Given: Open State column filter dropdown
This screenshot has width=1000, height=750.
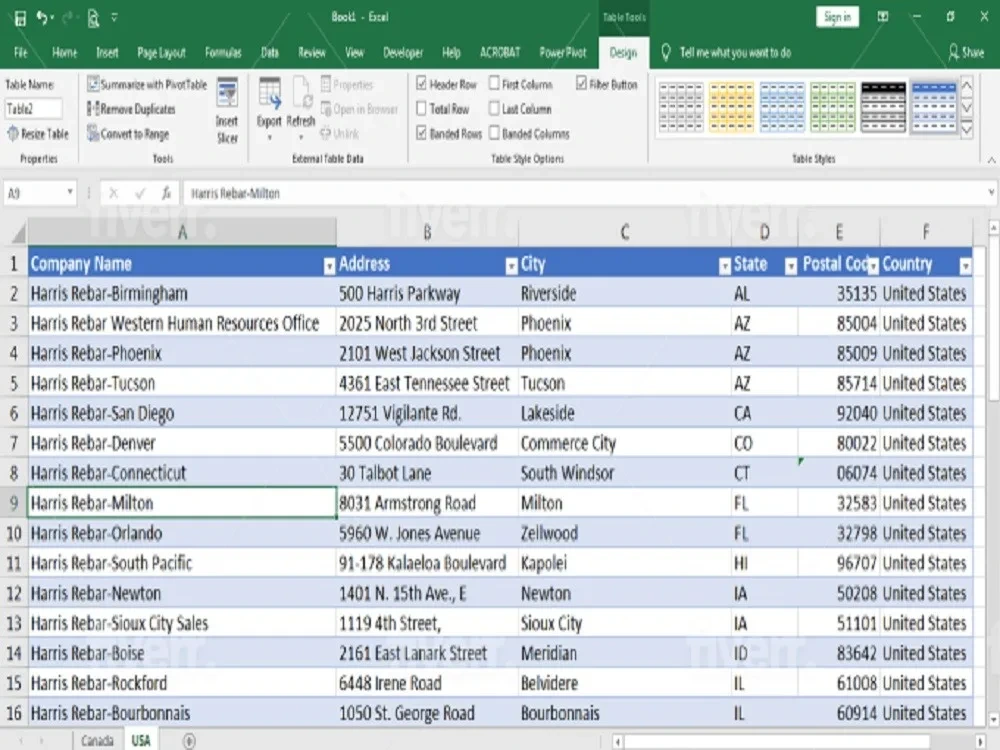Looking at the screenshot, I should pyautogui.click(x=791, y=267).
